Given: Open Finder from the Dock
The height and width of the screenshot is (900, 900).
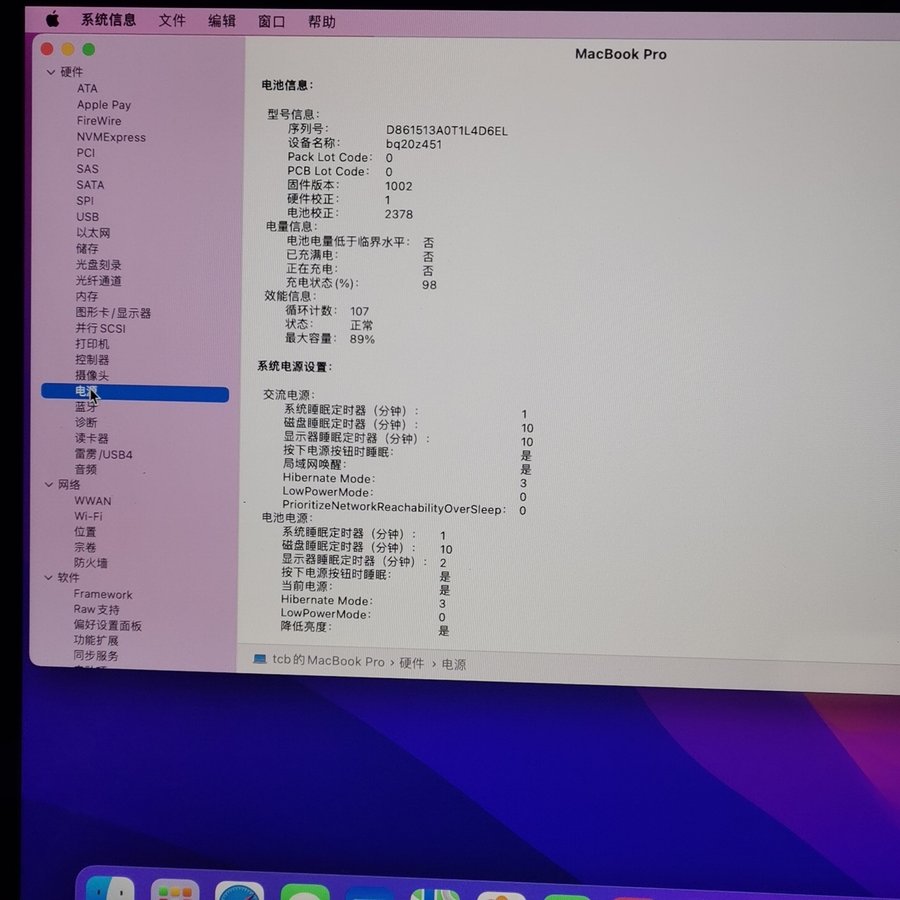Looking at the screenshot, I should tap(110, 889).
